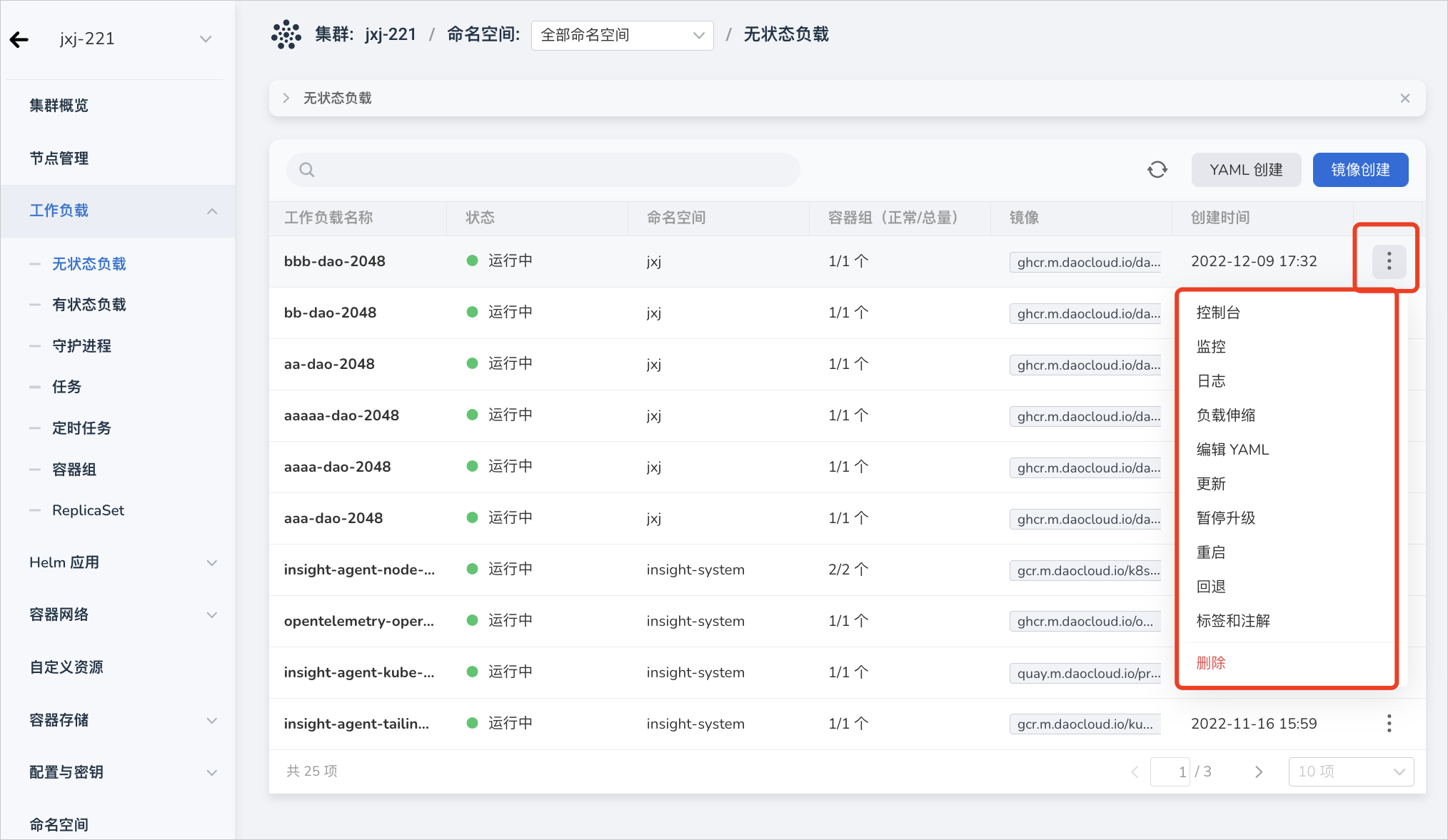This screenshot has height=840, width=1448.
Task: Open 集群概览 in the sidebar
Action: (x=59, y=106)
